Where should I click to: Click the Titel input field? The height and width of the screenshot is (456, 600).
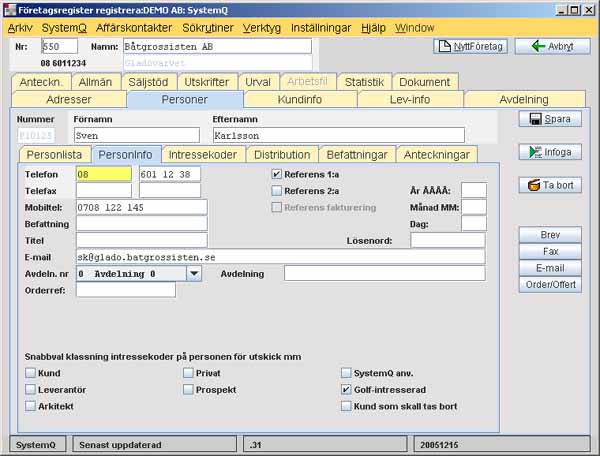pyautogui.click(x=142, y=240)
